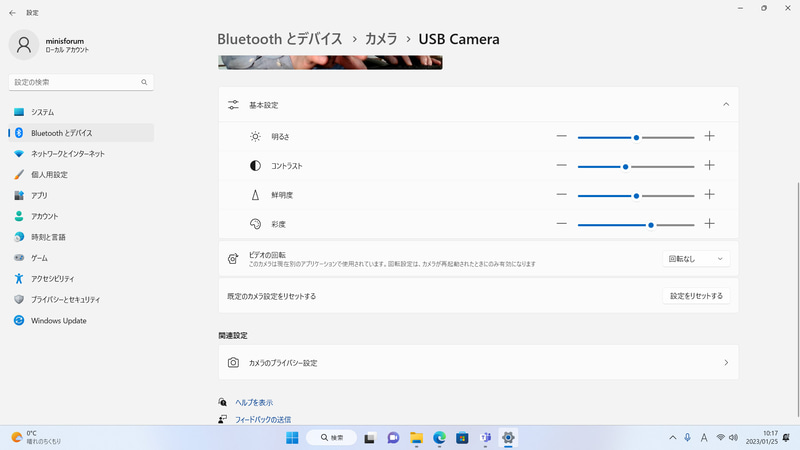Click フィードバックの送信 link
Image resolution: width=800 pixels, height=450 pixels.
(263, 419)
